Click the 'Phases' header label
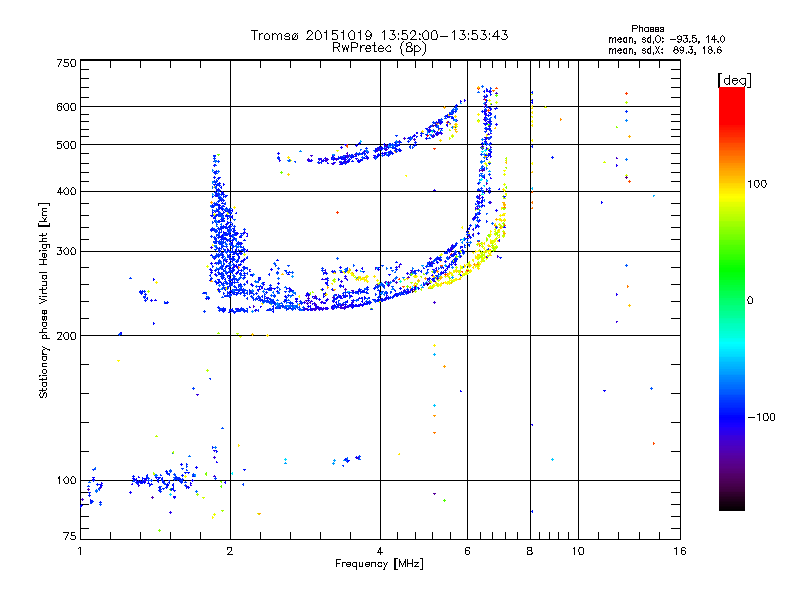Image resolution: width=800 pixels, height=600 pixels. pos(647,29)
